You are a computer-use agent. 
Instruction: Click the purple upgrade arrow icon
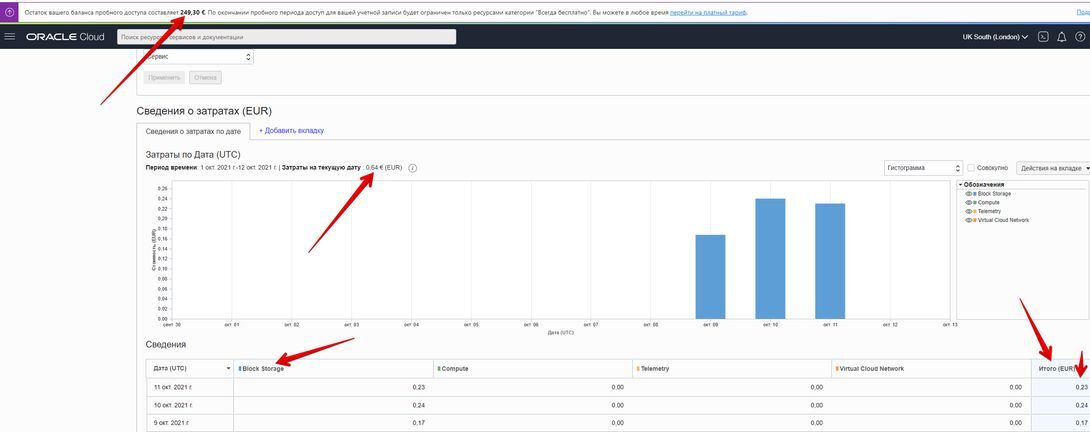click(x=10, y=12)
